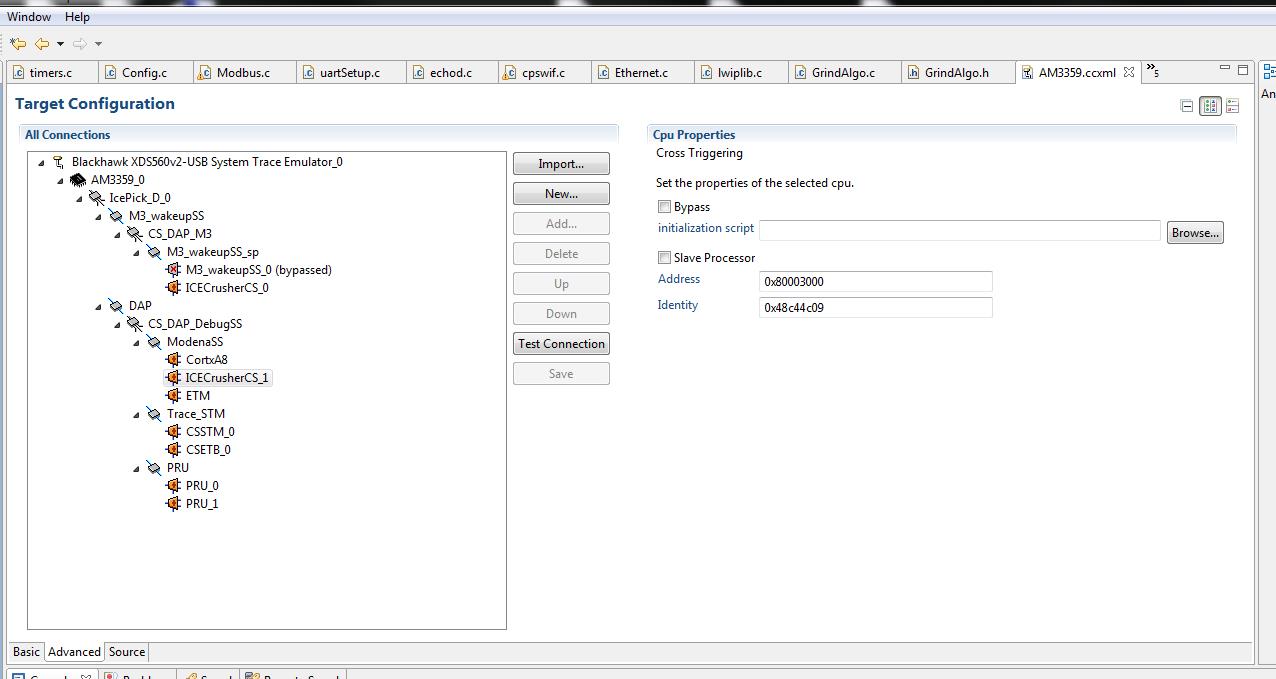The image size is (1276, 679).
Task: Click the collapse-all icon in Target Configuration
Action: click(x=1187, y=106)
